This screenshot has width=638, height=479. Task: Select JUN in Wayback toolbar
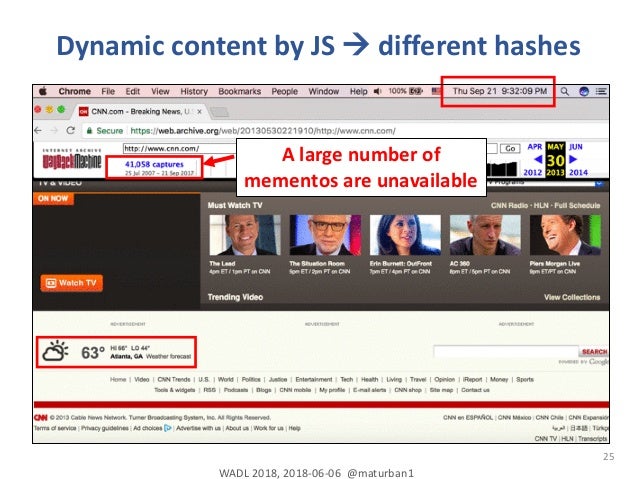[x=576, y=147]
